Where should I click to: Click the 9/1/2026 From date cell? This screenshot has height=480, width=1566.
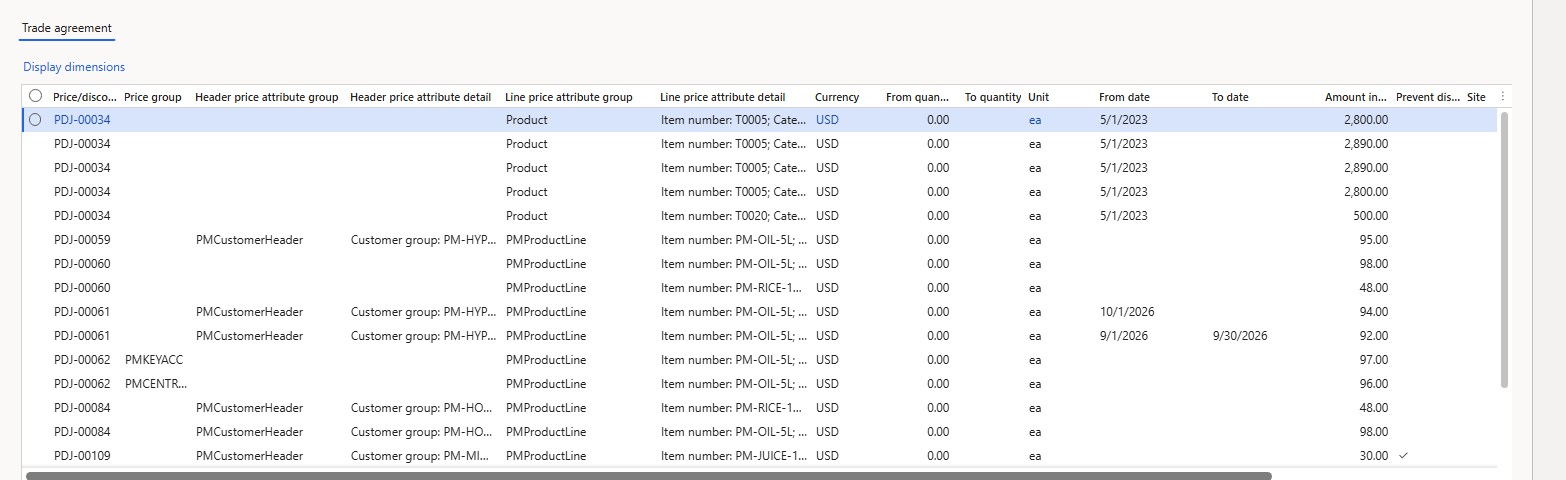pyautogui.click(x=1123, y=336)
